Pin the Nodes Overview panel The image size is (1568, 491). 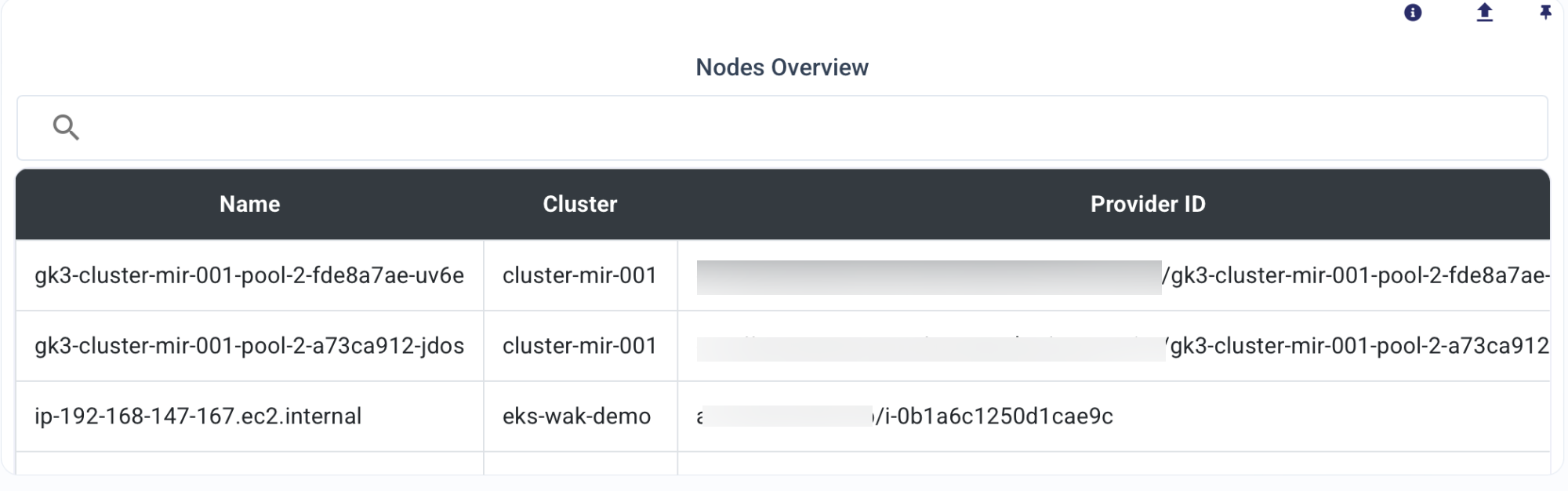click(1545, 13)
